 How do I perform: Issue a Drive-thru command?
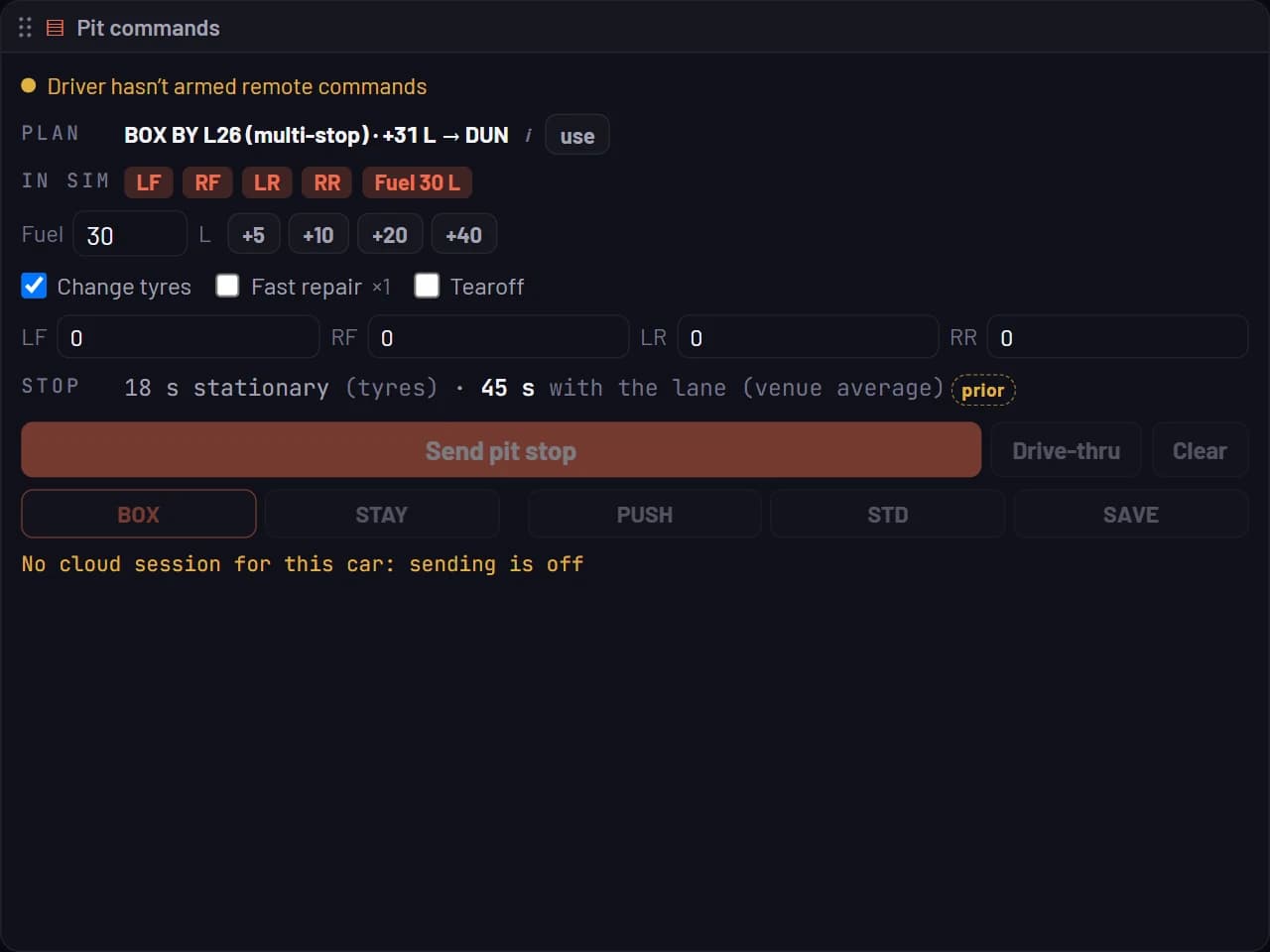(1066, 450)
